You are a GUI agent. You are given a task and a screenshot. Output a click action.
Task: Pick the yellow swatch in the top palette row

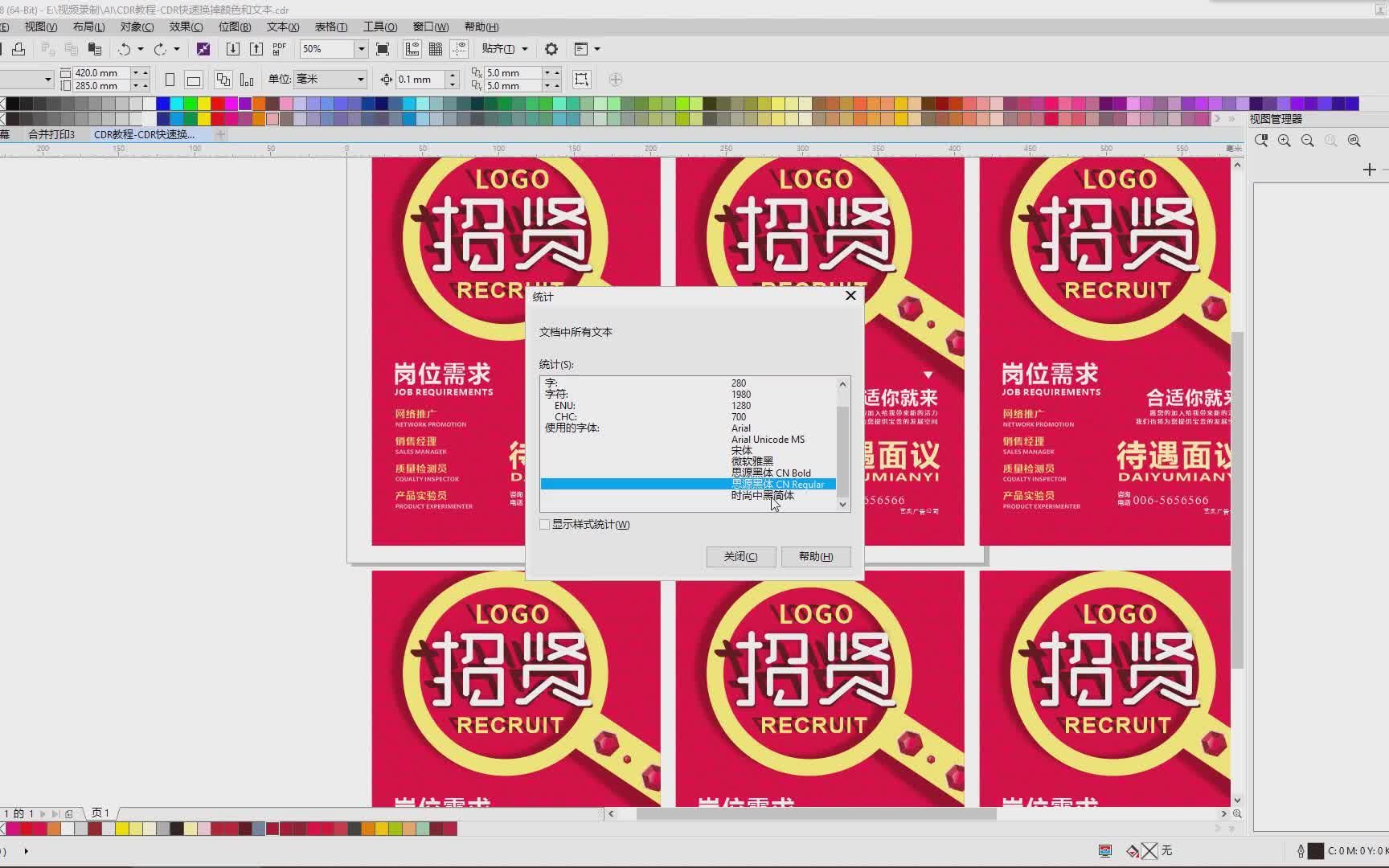(204, 103)
